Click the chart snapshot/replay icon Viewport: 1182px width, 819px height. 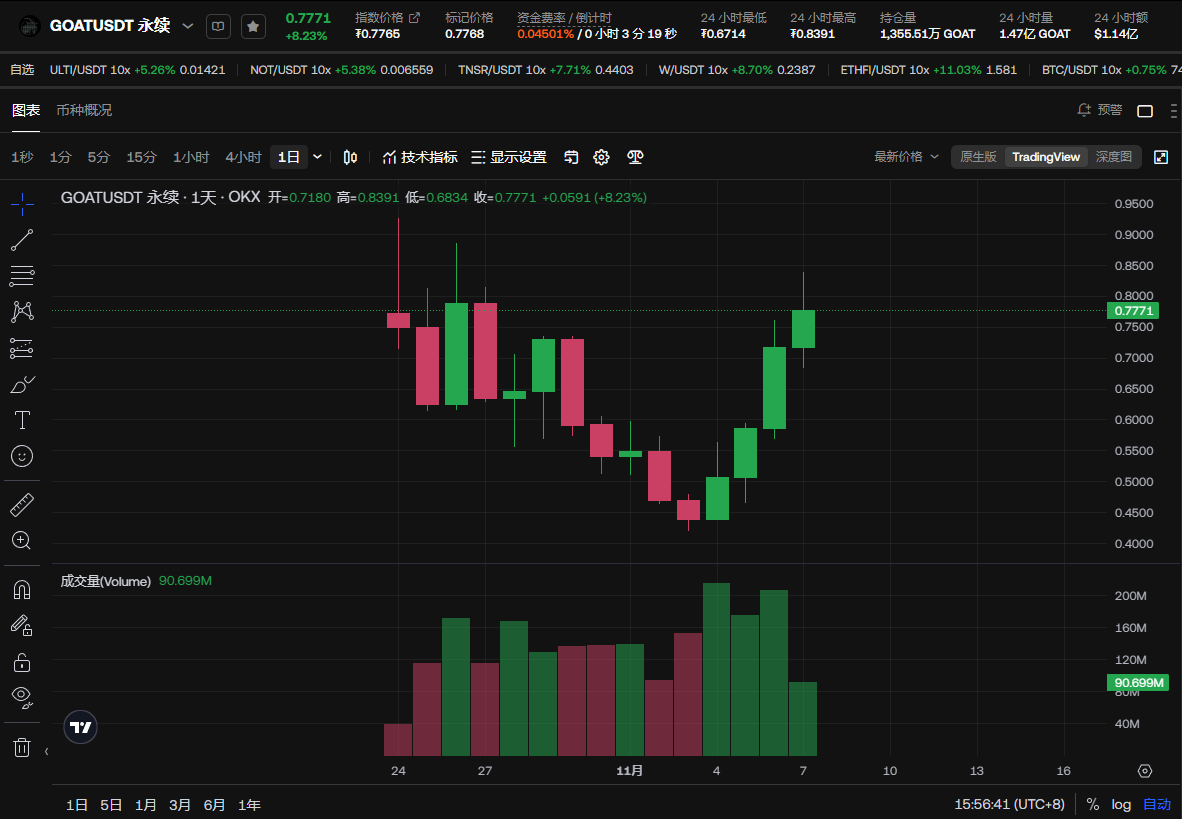pyautogui.click(x=571, y=157)
